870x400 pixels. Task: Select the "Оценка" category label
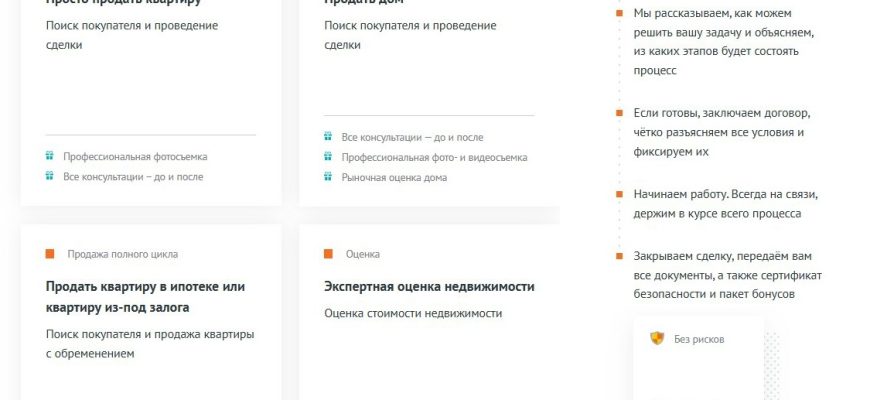click(x=363, y=254)
